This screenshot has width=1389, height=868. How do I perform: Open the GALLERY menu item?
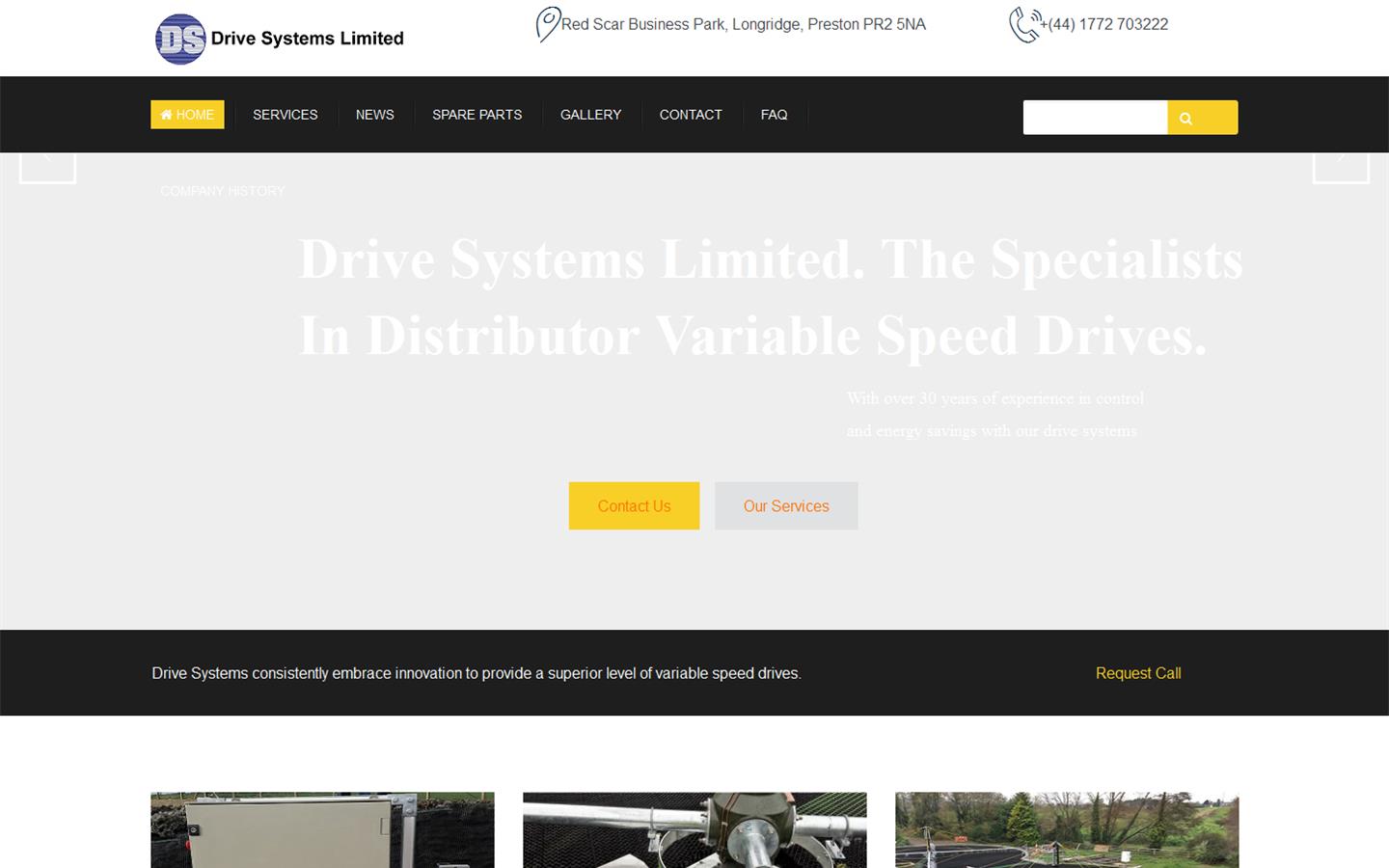click(x=591, y=115)
